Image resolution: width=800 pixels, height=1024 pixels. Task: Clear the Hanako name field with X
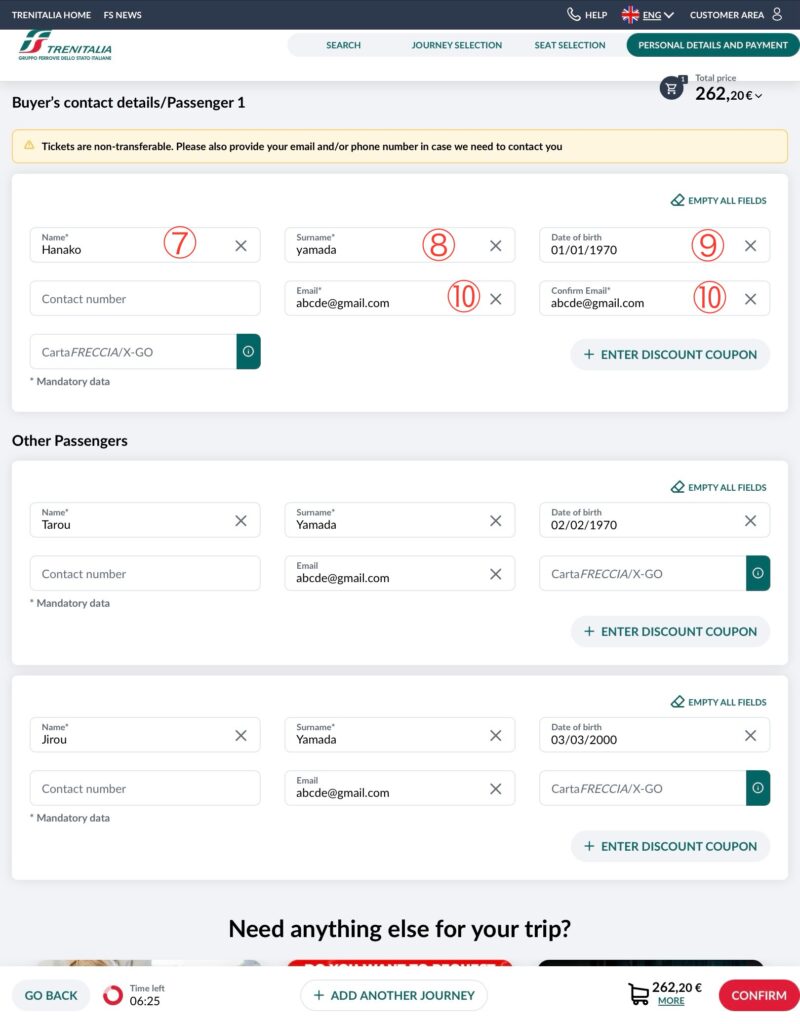pyautogui.click(x=241, y=245)
